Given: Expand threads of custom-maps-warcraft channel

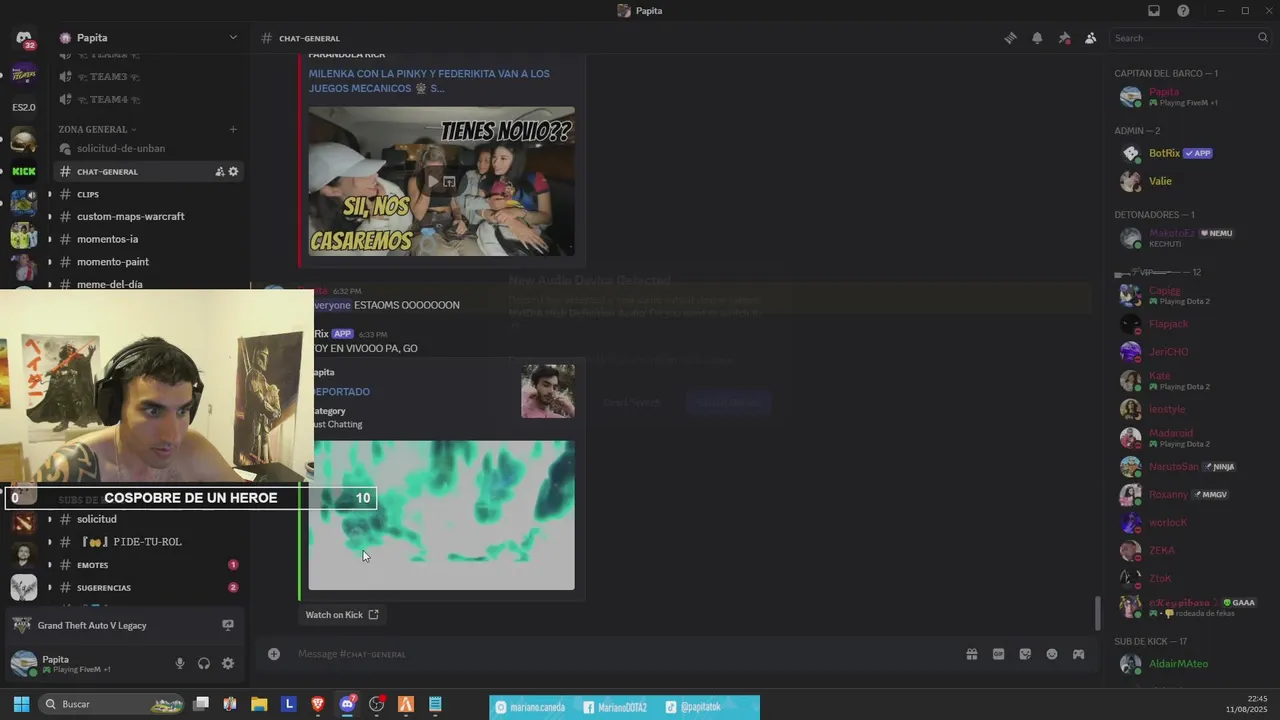Looking at the screenshot, I should click(49, 216).
